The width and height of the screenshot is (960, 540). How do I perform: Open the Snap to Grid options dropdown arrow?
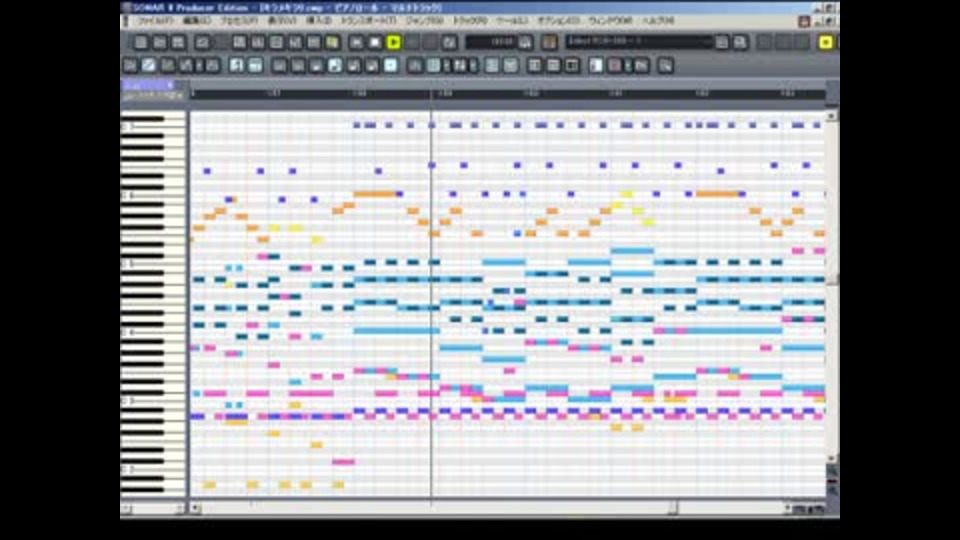[x=446, y=66]
